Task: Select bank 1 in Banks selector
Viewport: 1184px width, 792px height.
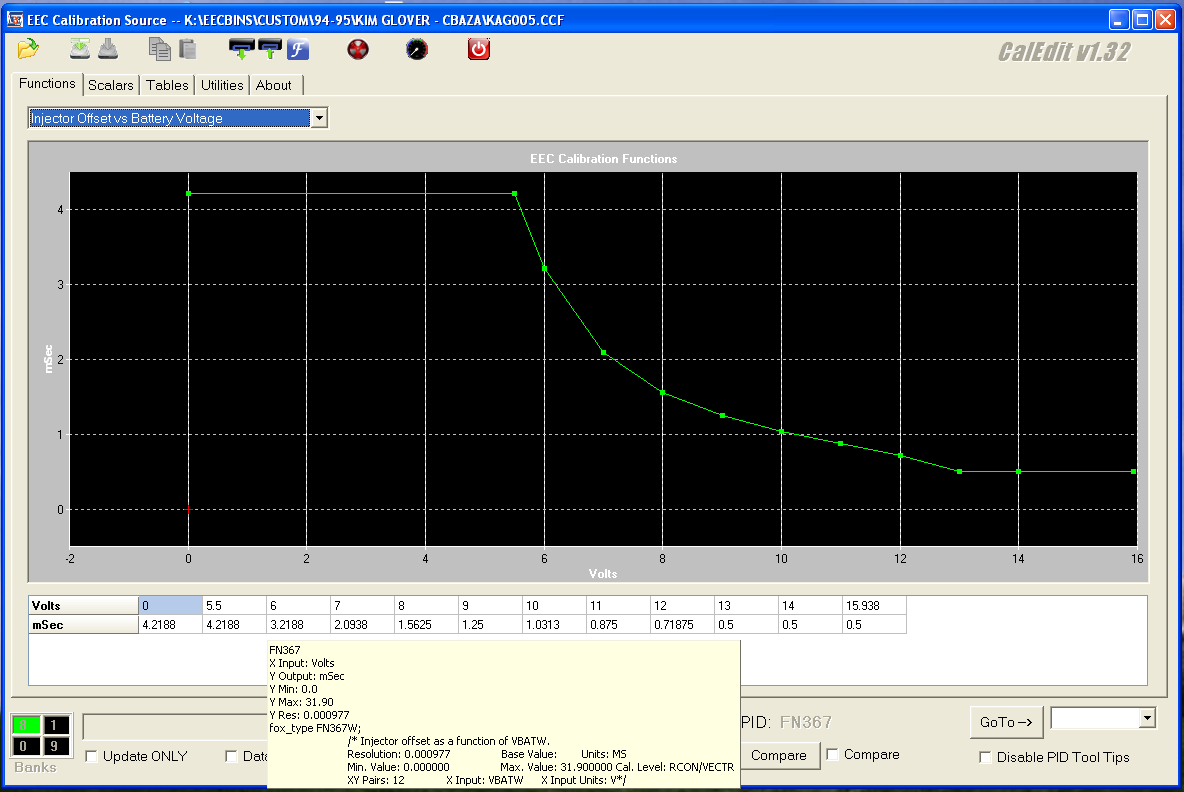Action: 54,725
